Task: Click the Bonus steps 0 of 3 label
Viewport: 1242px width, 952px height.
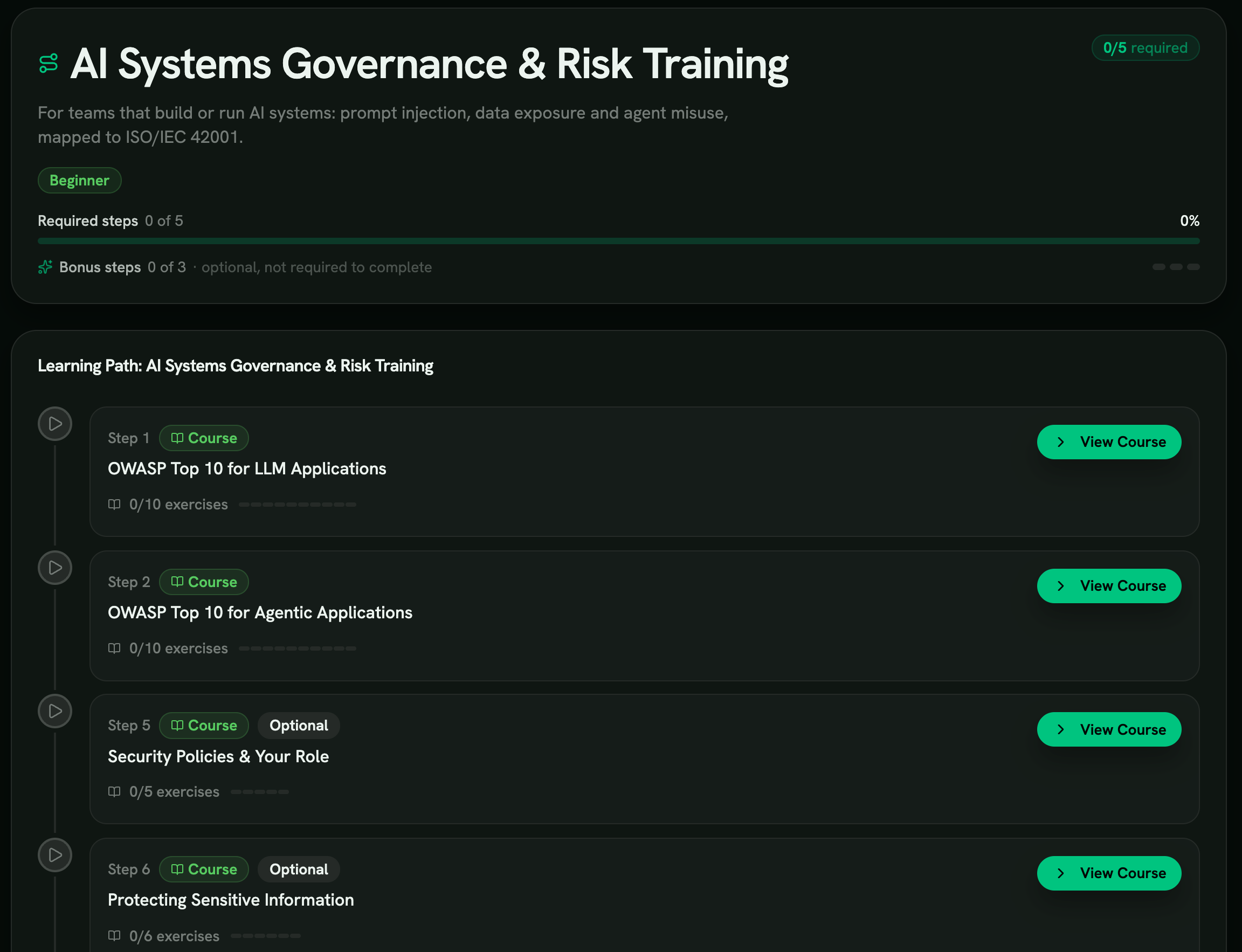Action: [122, 267]
